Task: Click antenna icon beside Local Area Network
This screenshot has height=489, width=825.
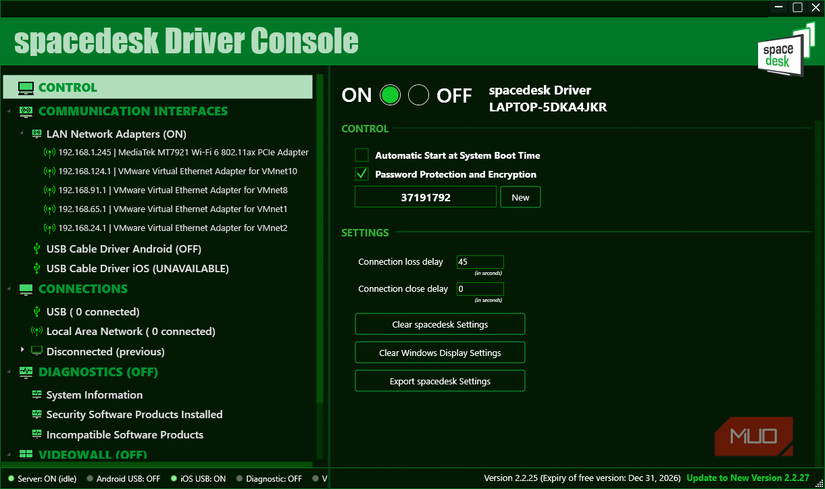Action: coord(37,331)
